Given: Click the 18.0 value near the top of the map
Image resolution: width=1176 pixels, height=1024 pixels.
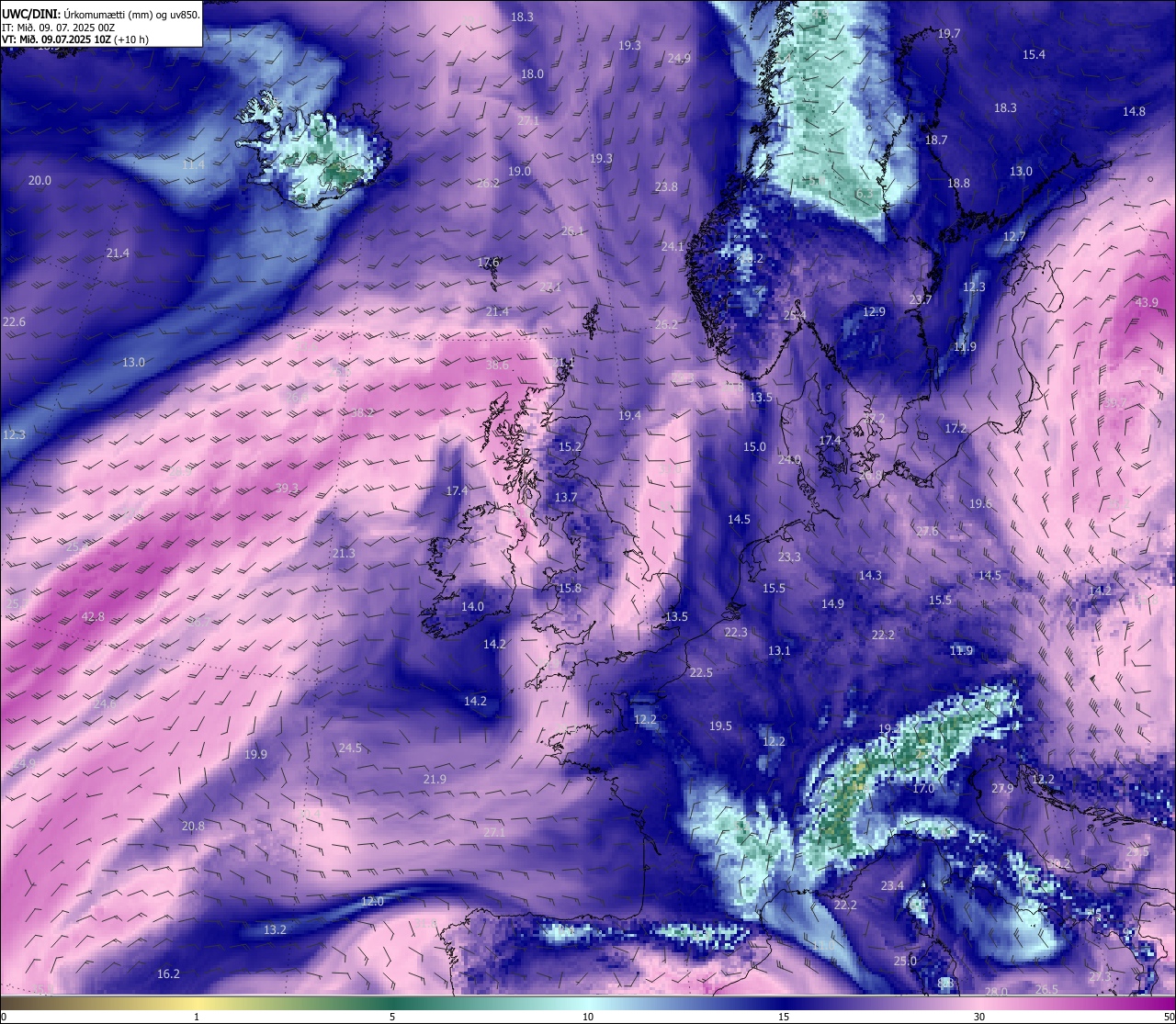Looking at the screenshot, I should (x=532, y=73).
